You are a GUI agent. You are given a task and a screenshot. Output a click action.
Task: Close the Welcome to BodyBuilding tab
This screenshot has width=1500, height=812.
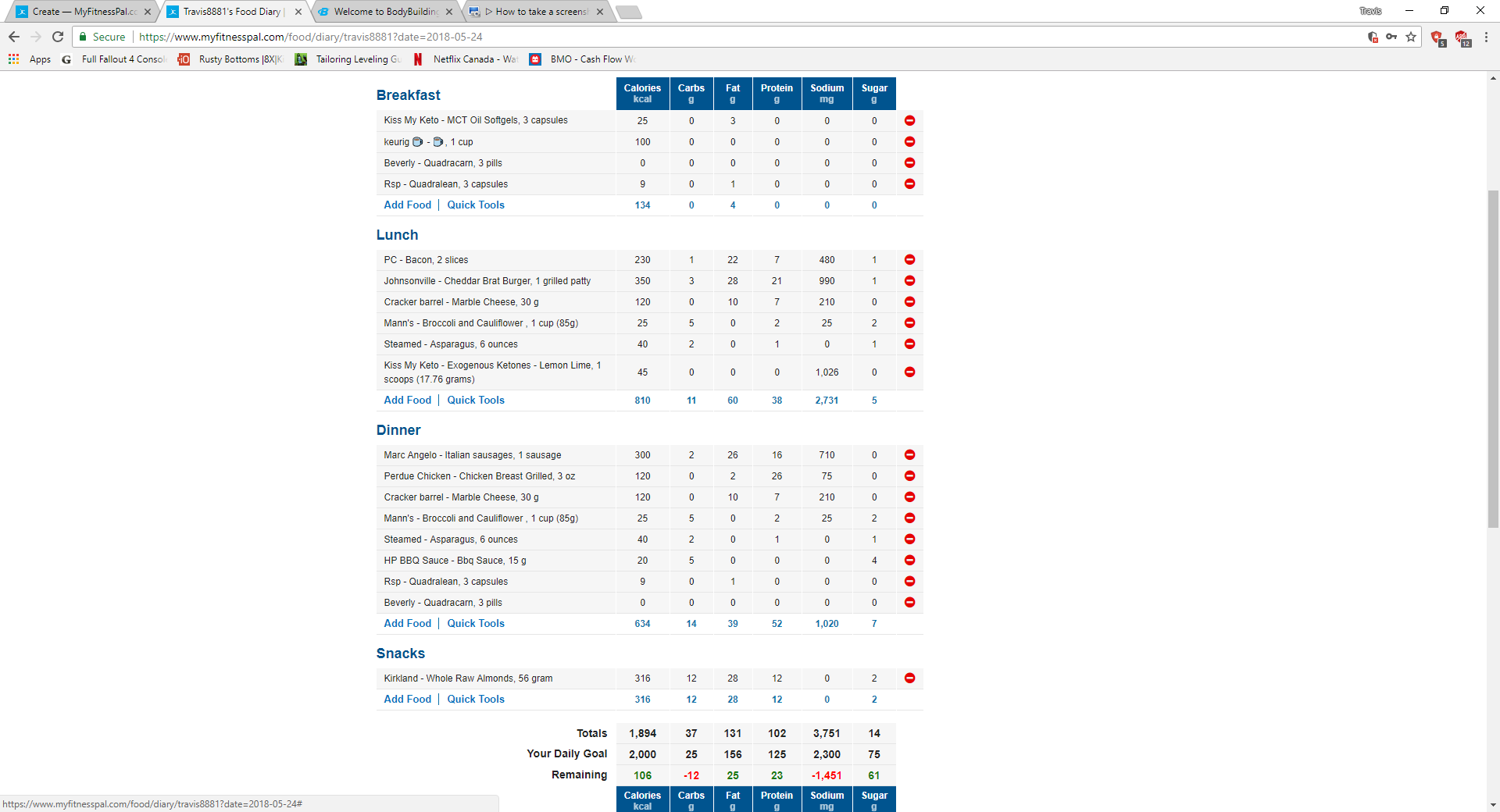tap(449, 12)
